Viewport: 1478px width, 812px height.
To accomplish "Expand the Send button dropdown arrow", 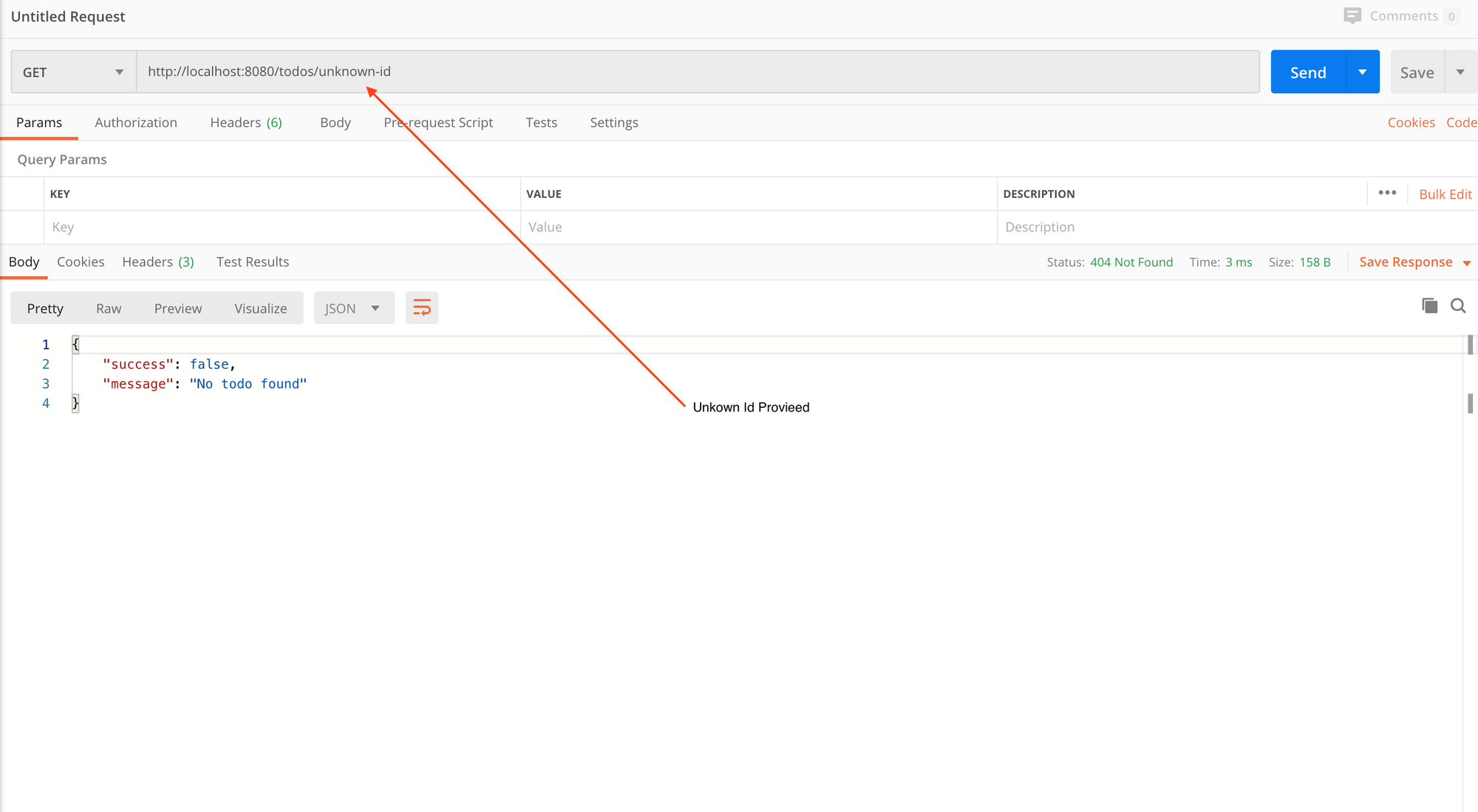I will coord(1362,72).
